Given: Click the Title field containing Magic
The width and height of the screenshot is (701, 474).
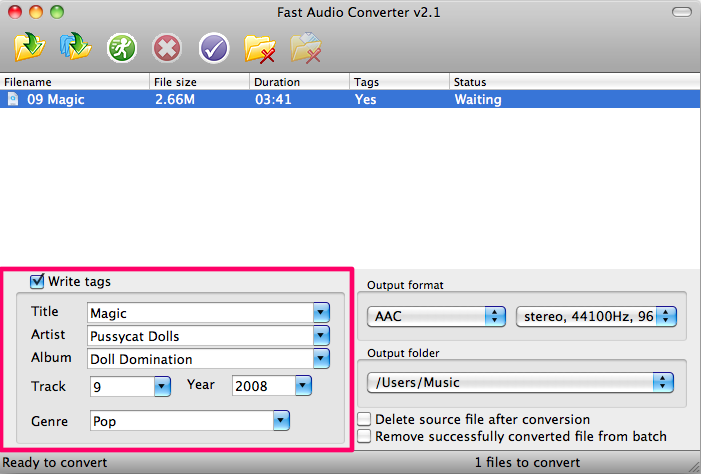Looking at the screenshot, I should pyautogui.click(x=200, y=313).
